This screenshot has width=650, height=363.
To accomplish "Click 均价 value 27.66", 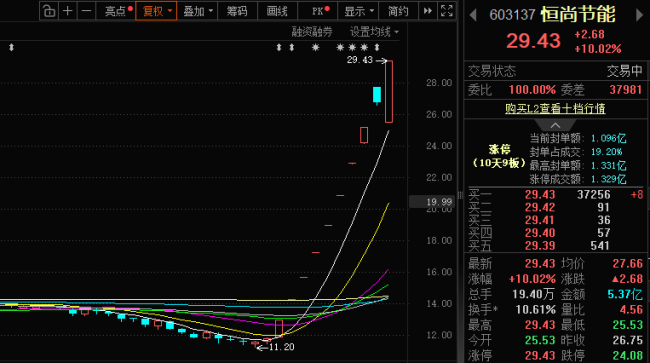I will tap(627, 264).
